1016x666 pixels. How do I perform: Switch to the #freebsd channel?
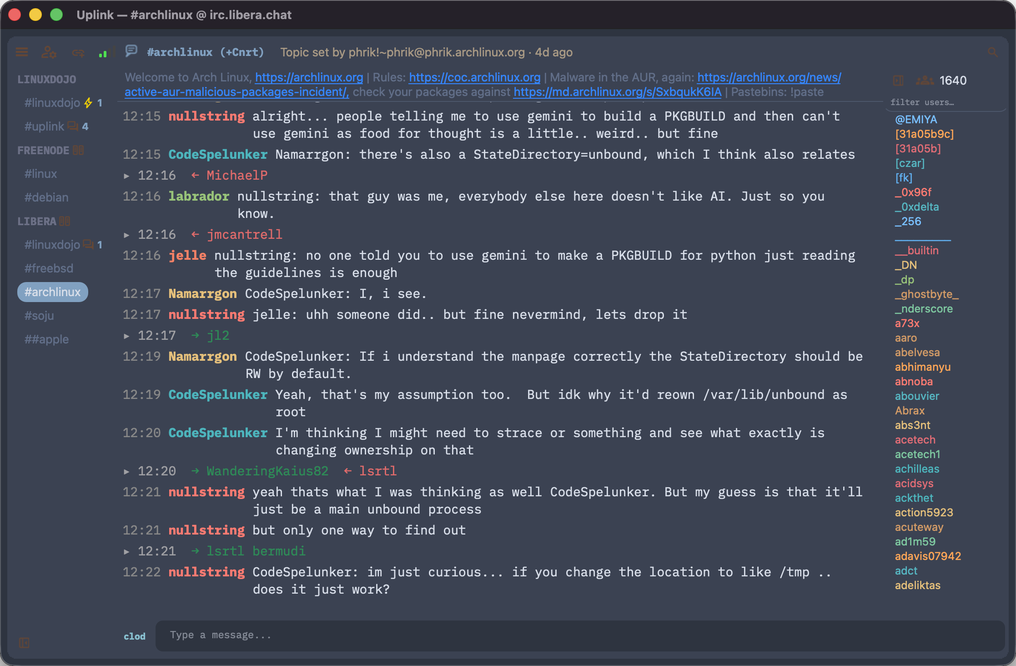click(49, 268)
